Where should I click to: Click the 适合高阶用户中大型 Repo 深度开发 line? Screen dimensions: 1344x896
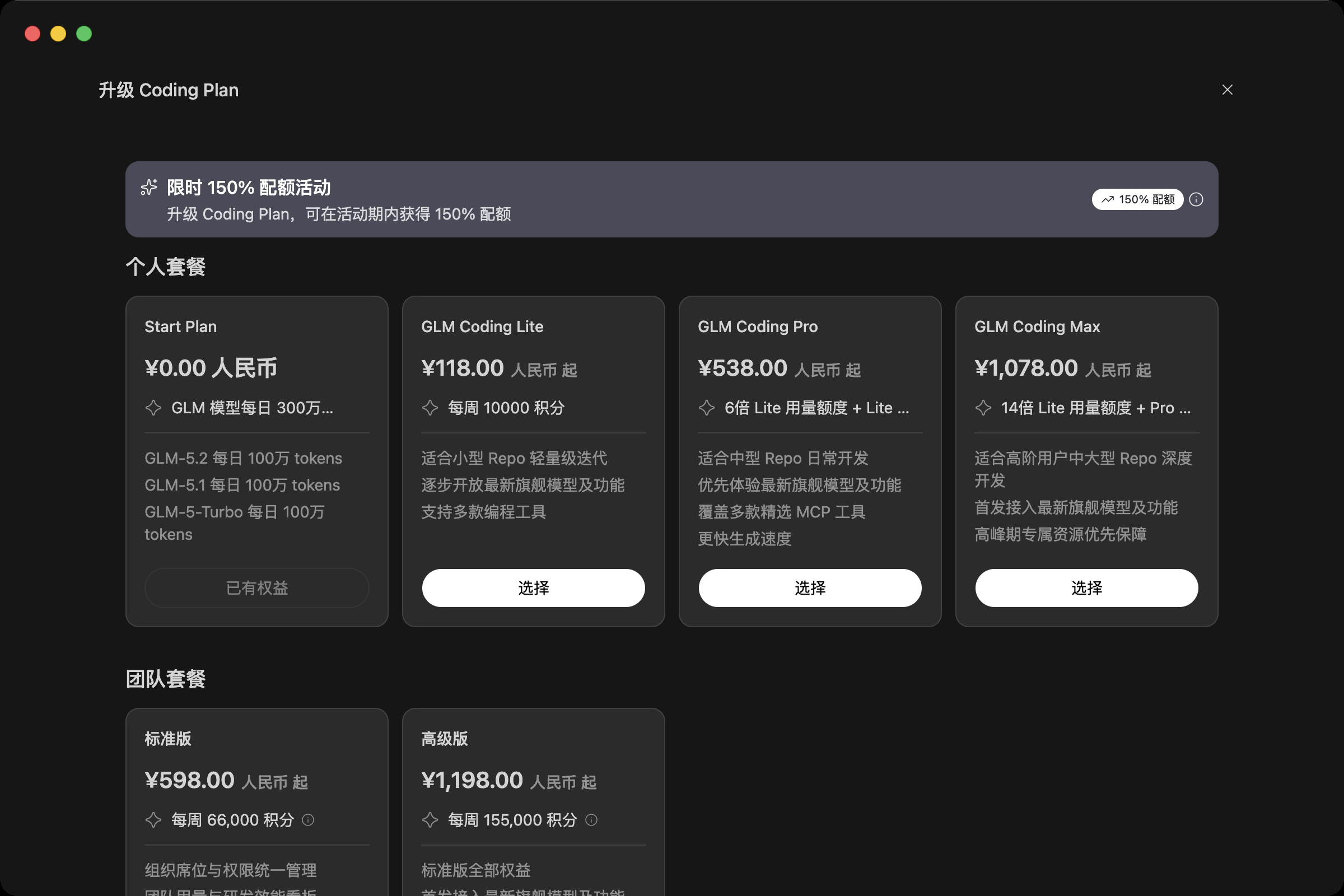(x=1084, y=469)
